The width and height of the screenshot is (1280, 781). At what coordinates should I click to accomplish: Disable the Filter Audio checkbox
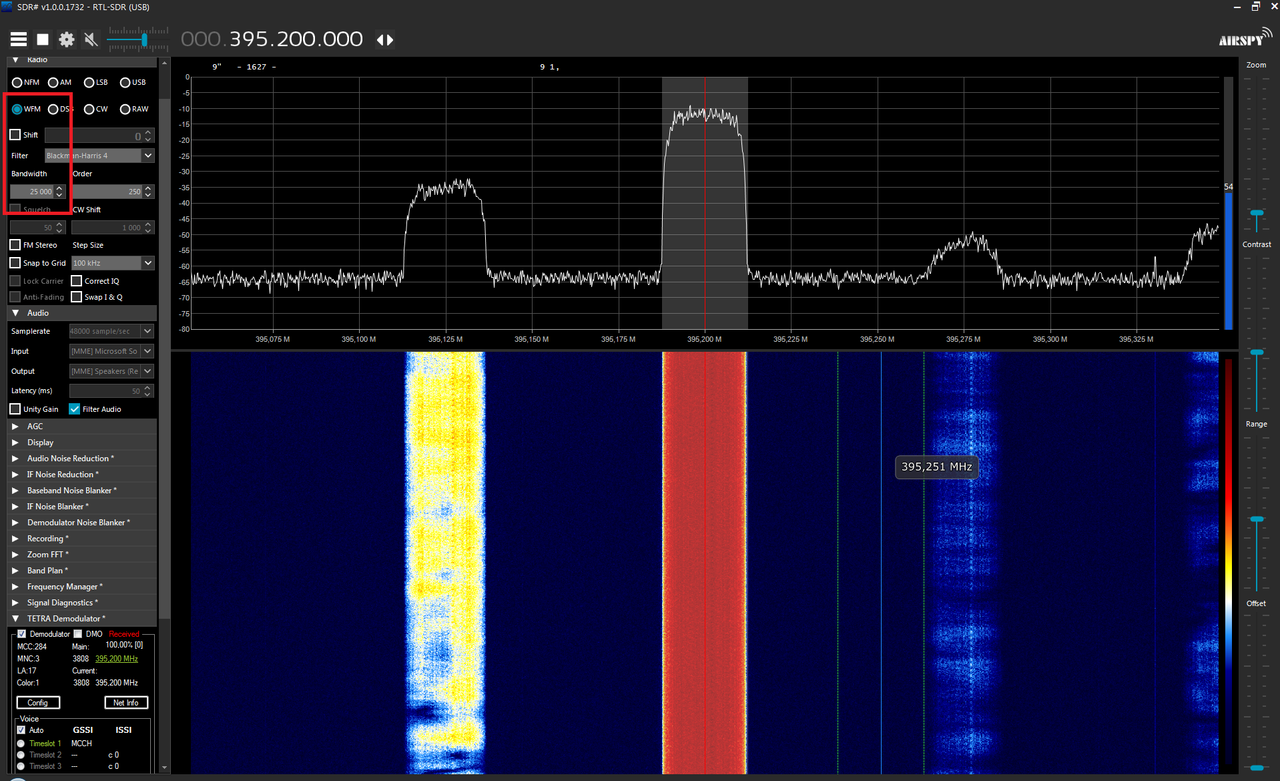coord(75,409)
